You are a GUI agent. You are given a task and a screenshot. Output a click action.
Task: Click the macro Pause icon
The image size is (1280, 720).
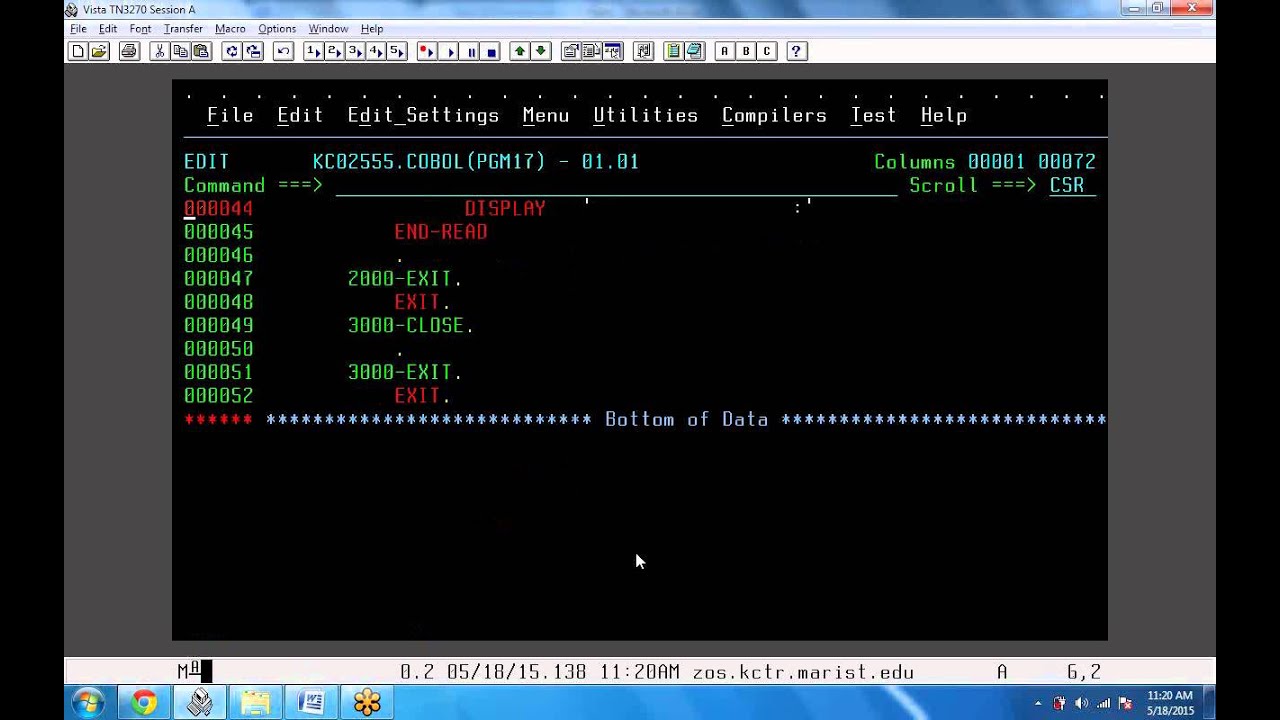(470, 51)
